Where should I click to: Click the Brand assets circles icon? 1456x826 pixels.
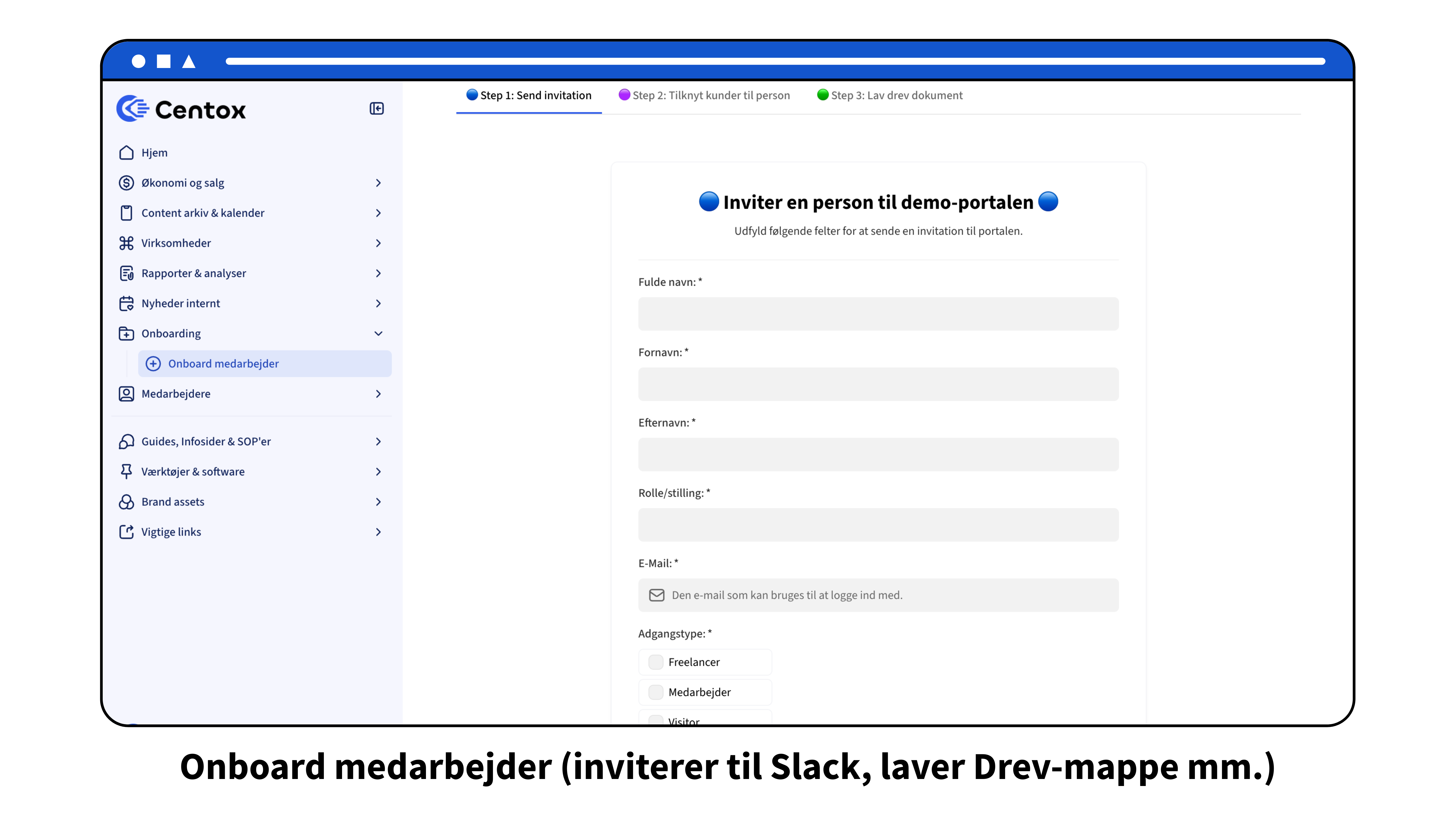click(x=126, y=501)
